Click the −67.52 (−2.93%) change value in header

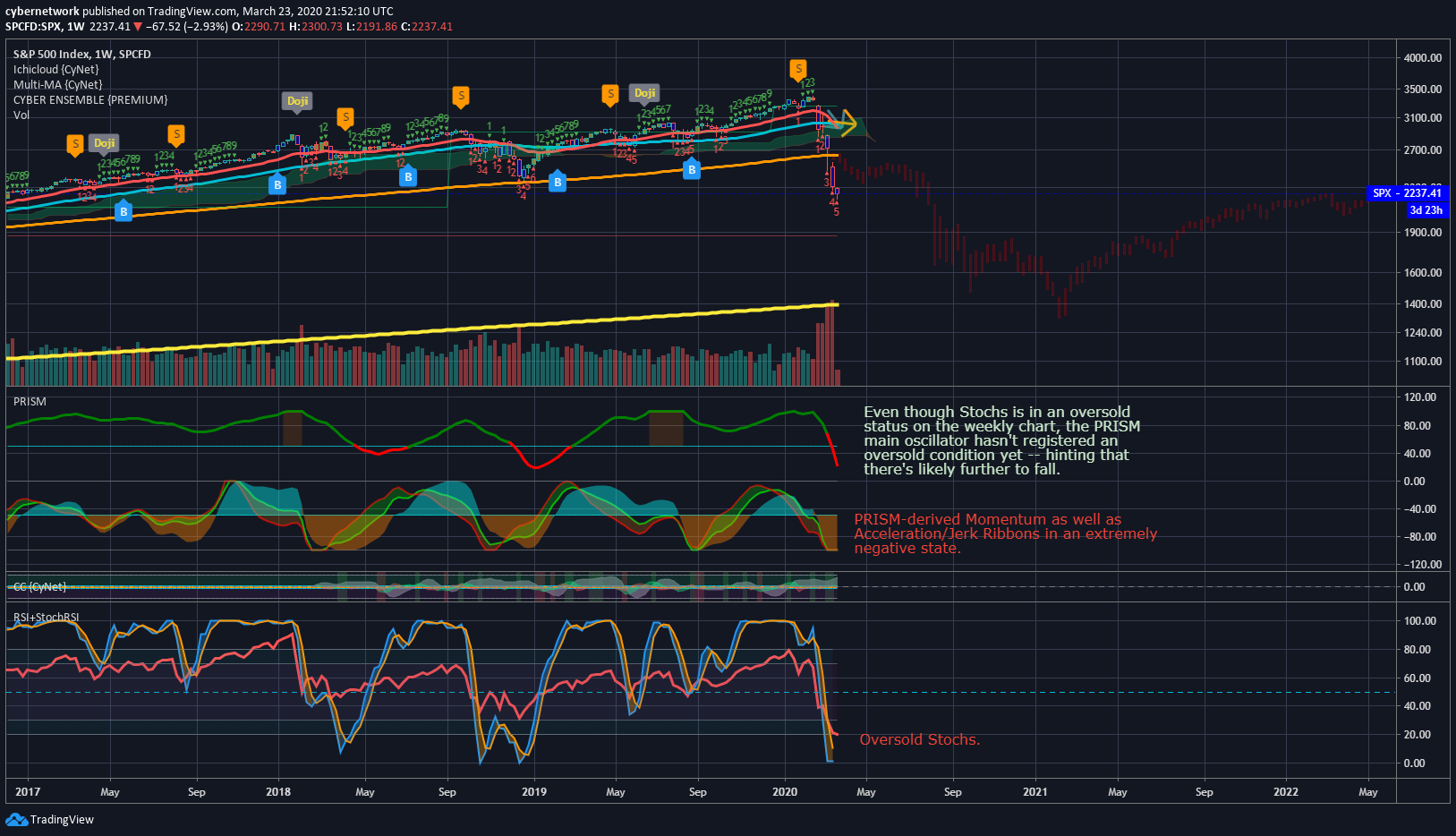pos(186,27)
